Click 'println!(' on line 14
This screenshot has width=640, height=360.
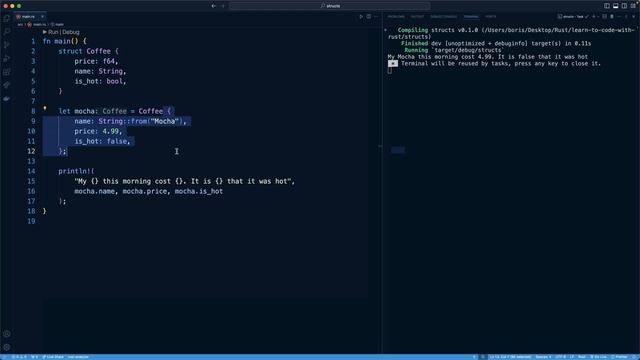[x=76, y=171]
